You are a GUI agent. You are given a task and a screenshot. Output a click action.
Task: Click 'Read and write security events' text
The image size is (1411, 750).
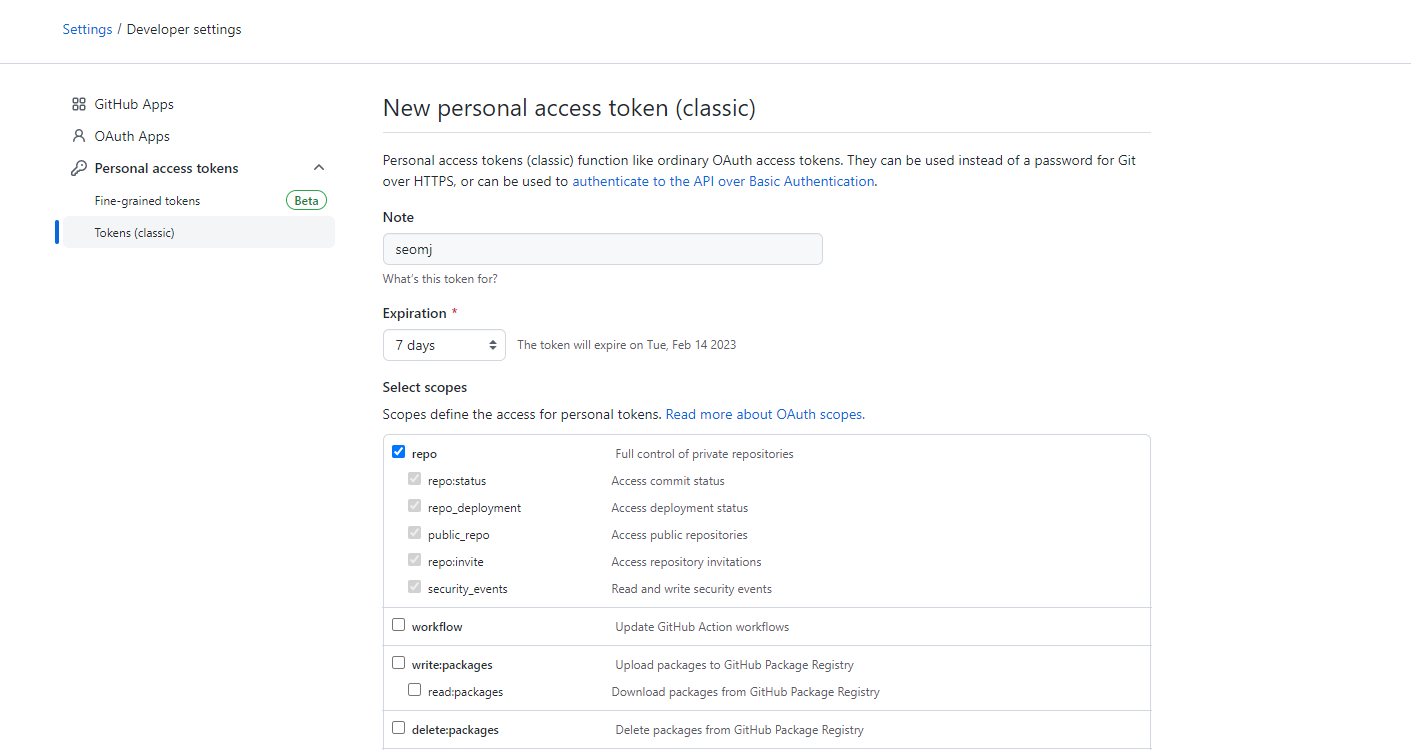(692, 589)
